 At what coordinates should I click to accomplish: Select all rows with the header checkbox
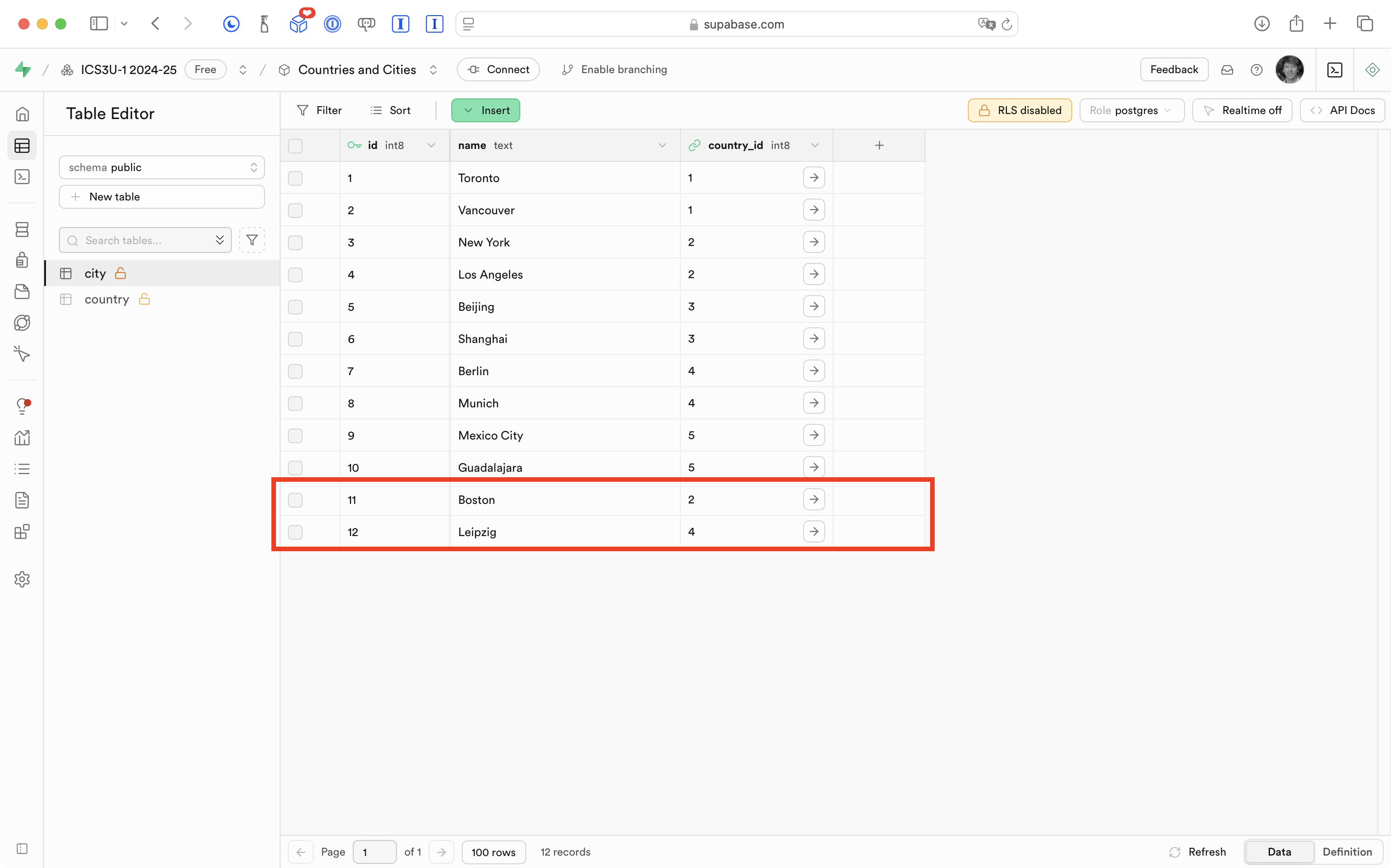coord(295,146)
